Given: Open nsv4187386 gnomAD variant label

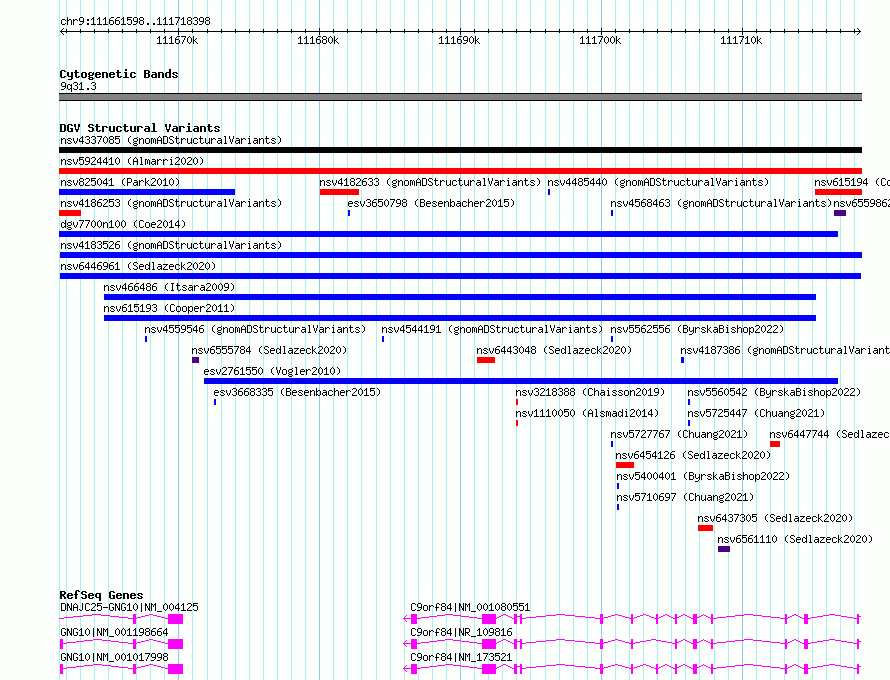Looking at the screenshot, I should pyautogui.click(x=785, y=350).
